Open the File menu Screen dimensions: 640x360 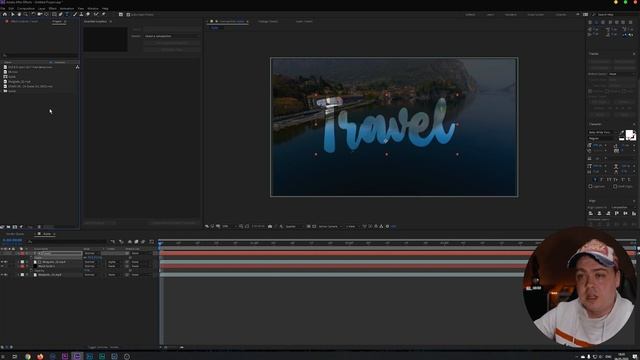tap(3, 9)
